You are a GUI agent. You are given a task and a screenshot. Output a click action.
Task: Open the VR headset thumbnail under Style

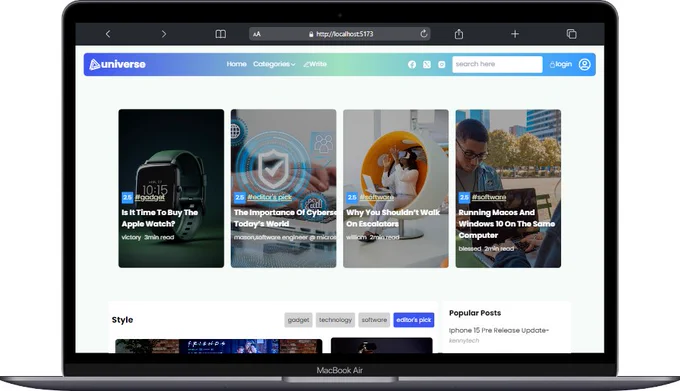(x=382, y=345)
